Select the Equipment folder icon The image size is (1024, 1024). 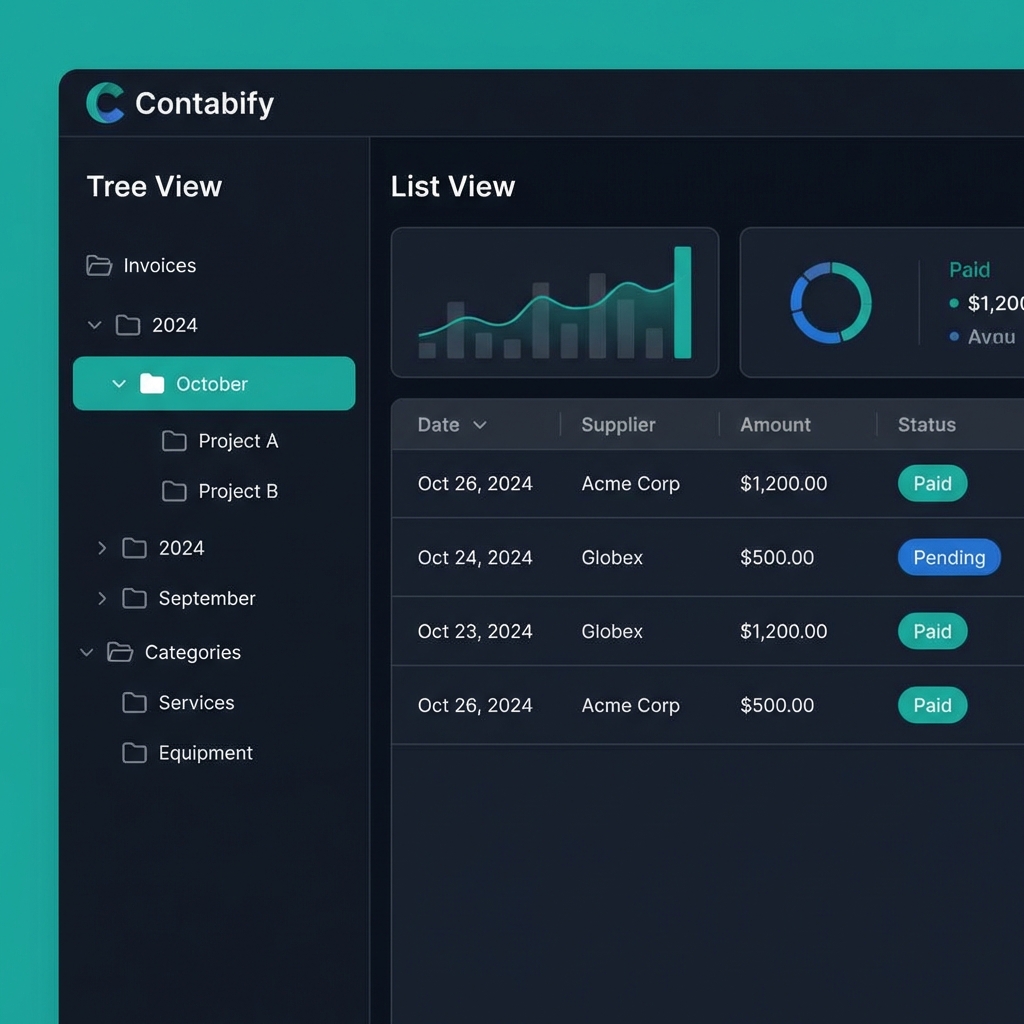134,752
